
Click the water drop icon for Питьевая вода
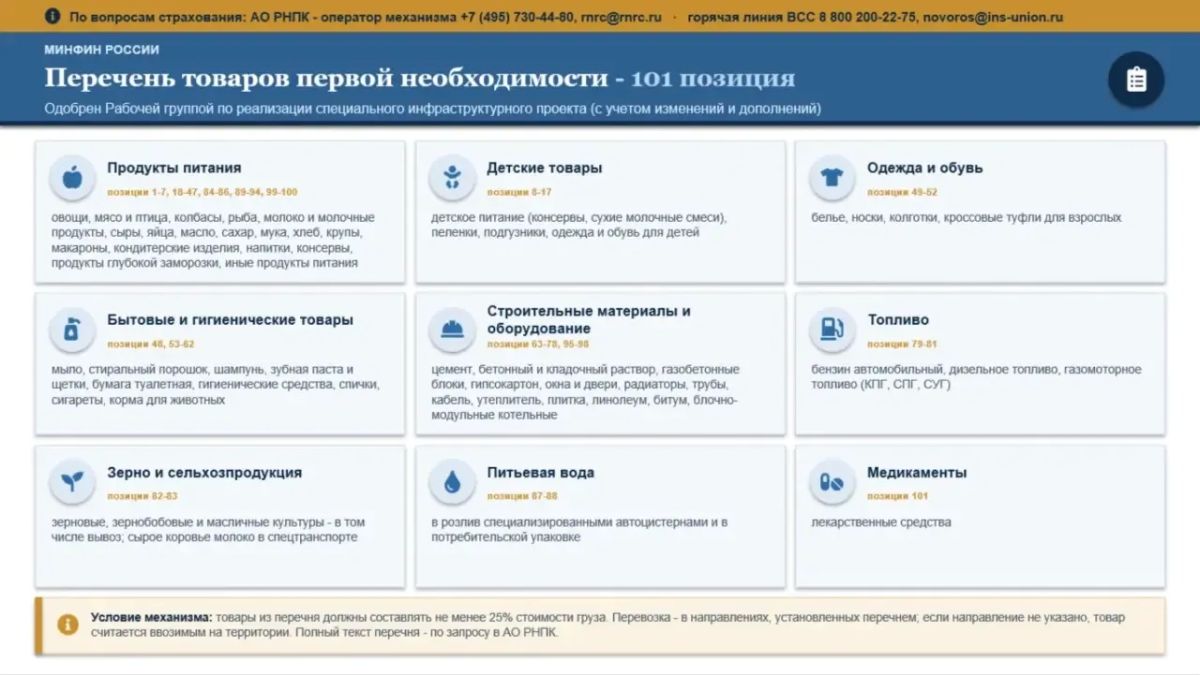[x=451, y=482]
